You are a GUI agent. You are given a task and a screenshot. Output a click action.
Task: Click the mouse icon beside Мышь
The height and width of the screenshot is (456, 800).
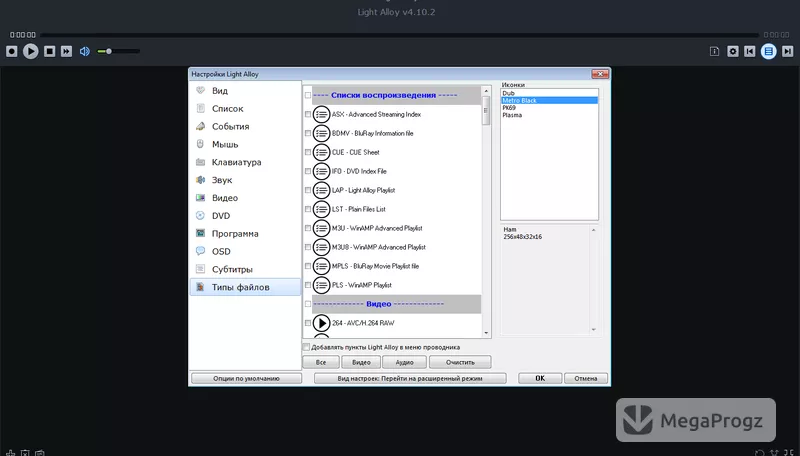pos(201,144)
